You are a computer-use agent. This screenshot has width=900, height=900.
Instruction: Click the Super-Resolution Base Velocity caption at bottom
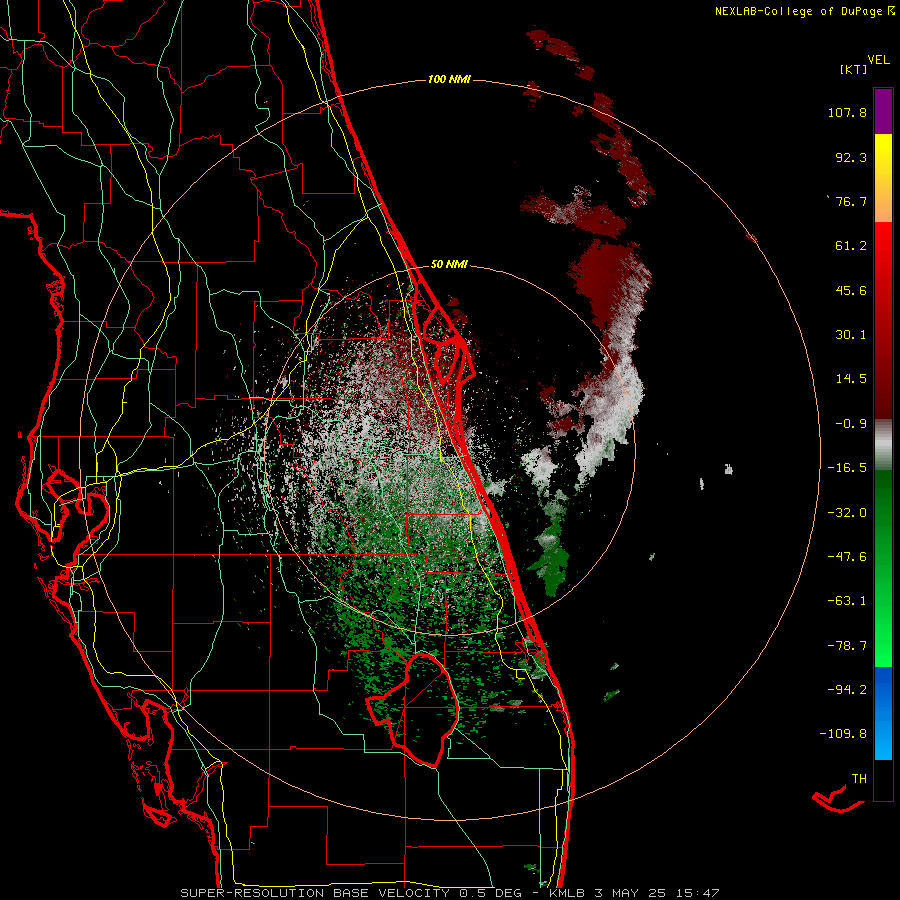449,893
